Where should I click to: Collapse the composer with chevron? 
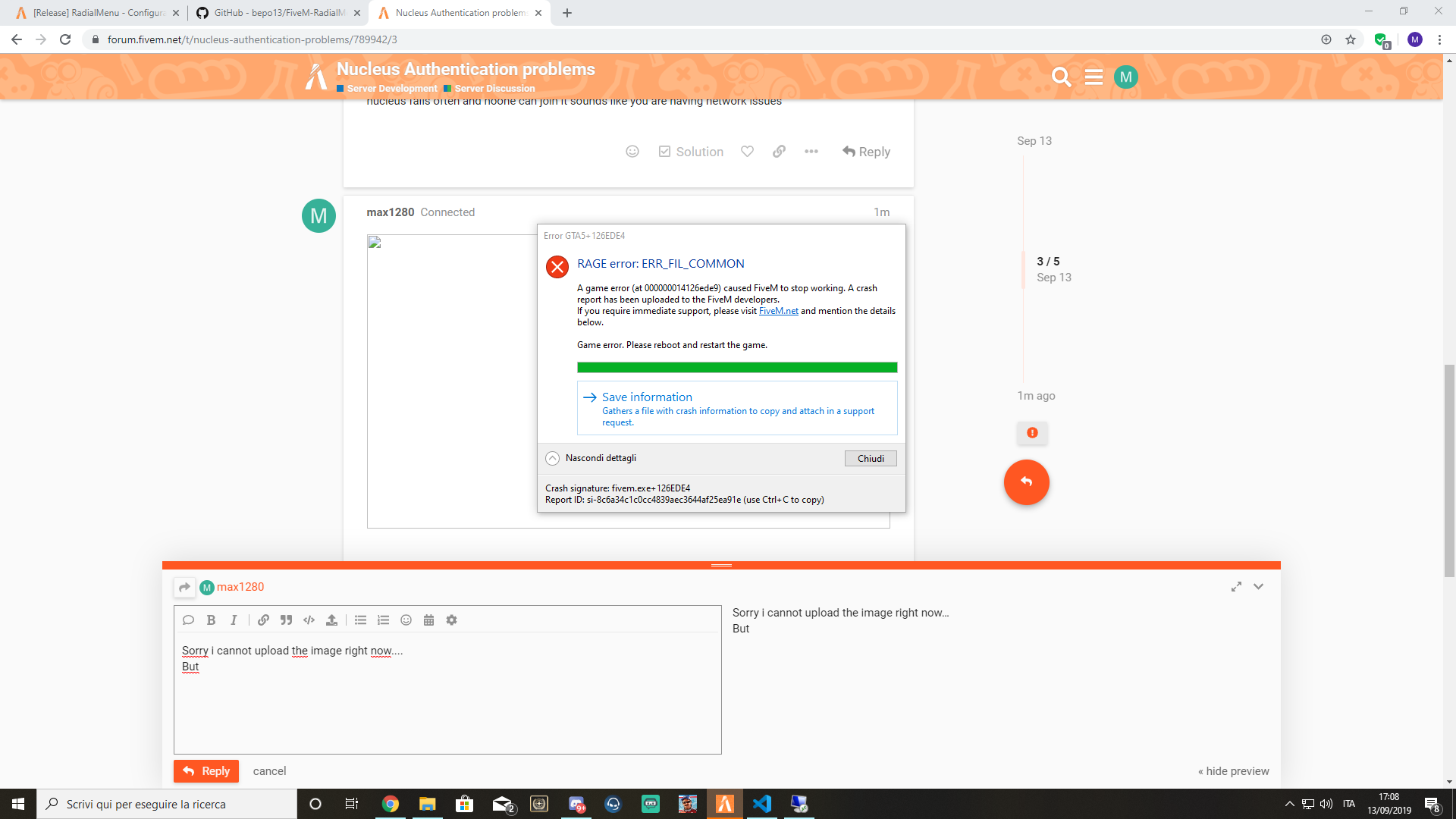(1258, 587)
